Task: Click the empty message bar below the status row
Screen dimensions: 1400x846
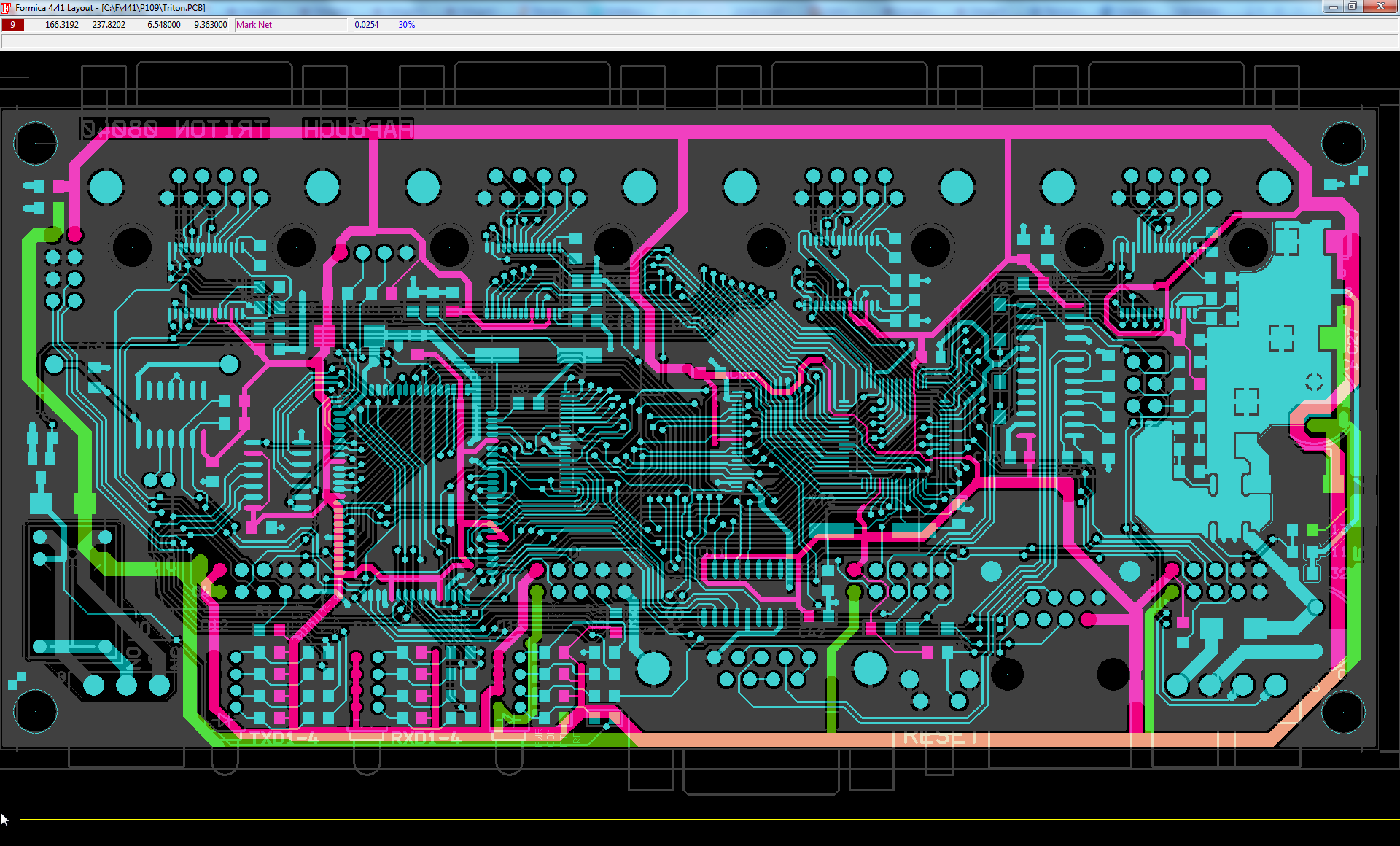Action: click(x=700, y=41)
